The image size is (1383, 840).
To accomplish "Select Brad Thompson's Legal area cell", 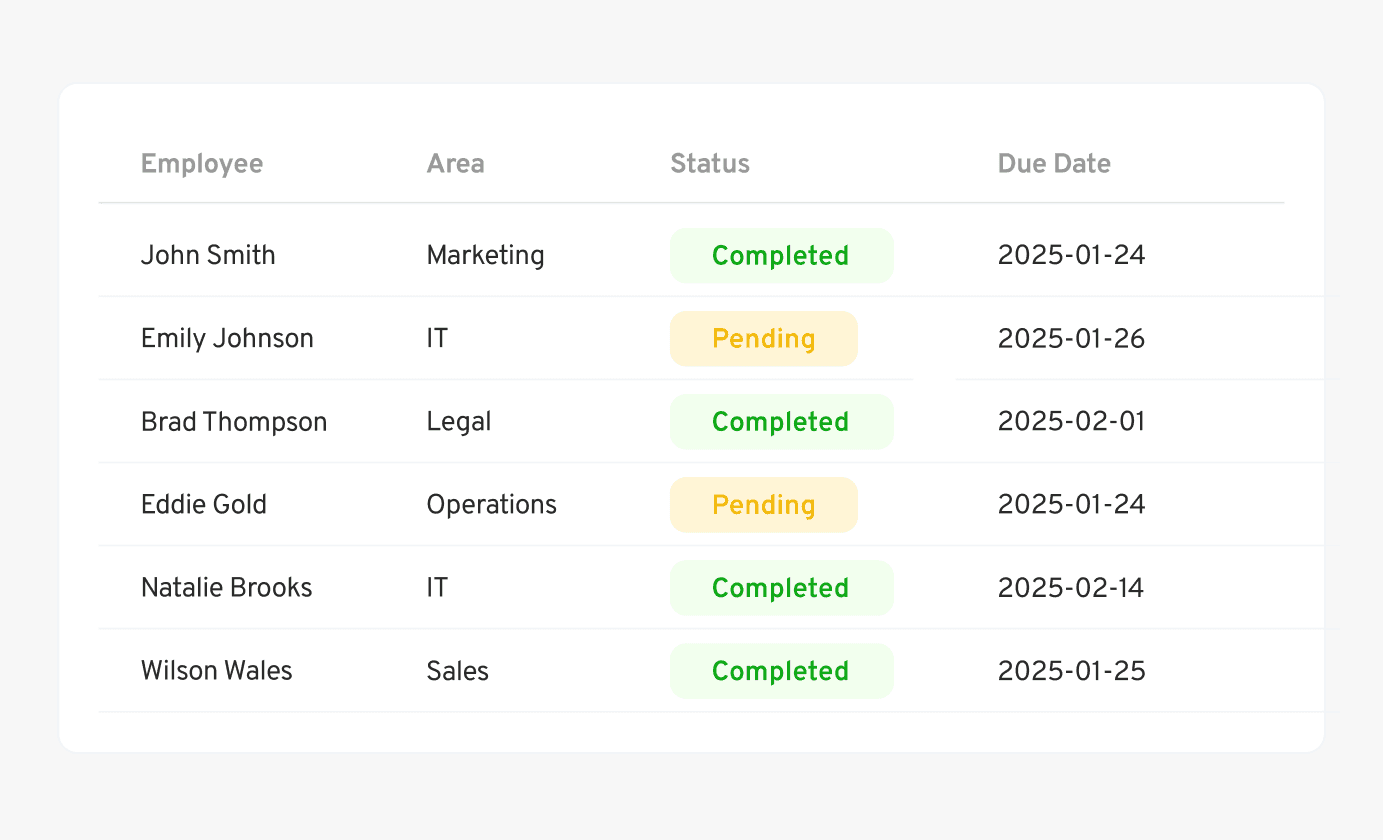I will click(459, 421).
